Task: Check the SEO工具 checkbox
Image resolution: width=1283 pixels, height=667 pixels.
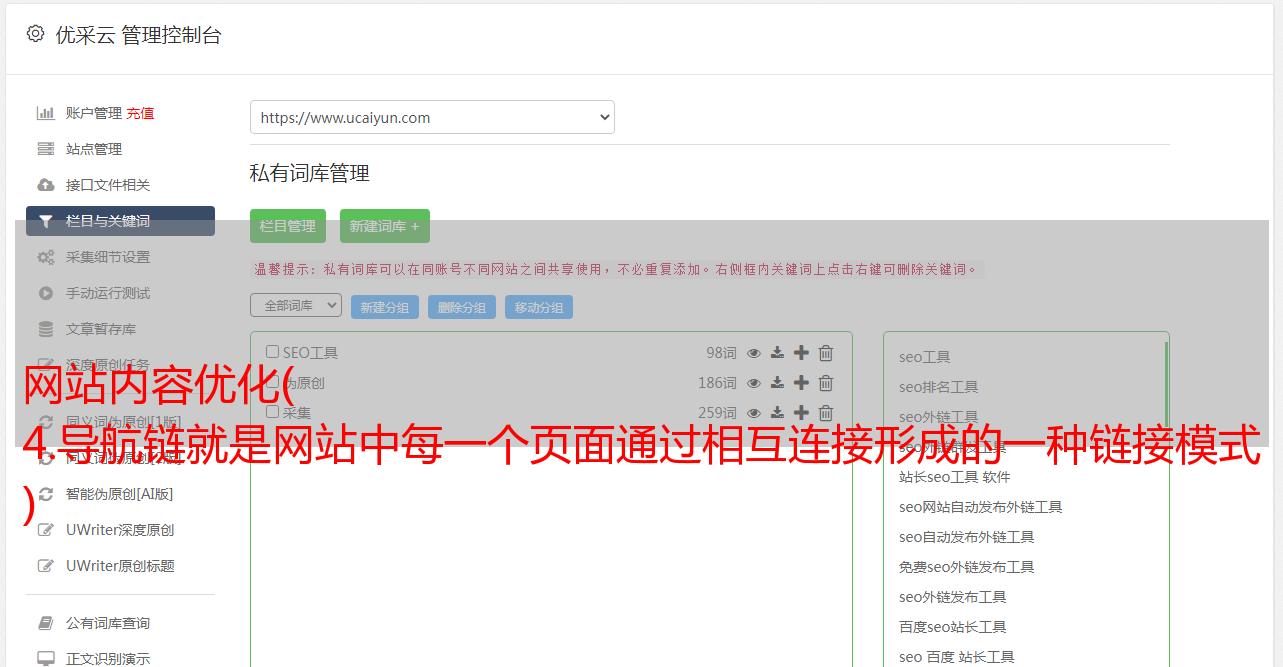Action: (x=272, y=352)
